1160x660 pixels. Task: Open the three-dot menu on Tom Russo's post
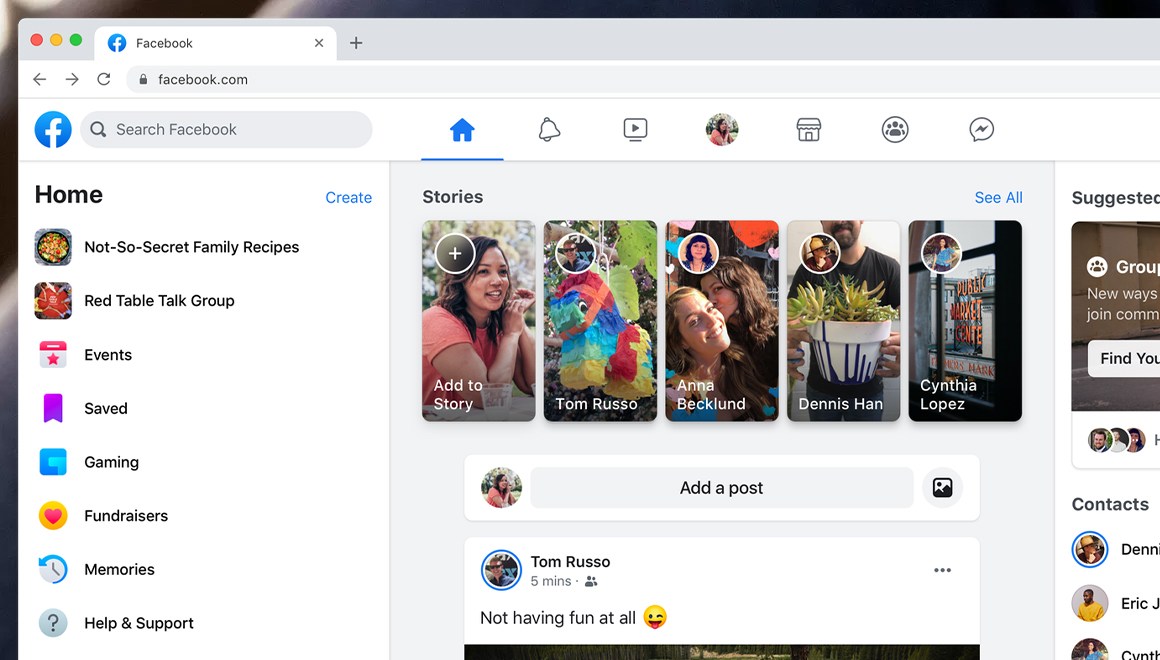[x=942, y=570]
